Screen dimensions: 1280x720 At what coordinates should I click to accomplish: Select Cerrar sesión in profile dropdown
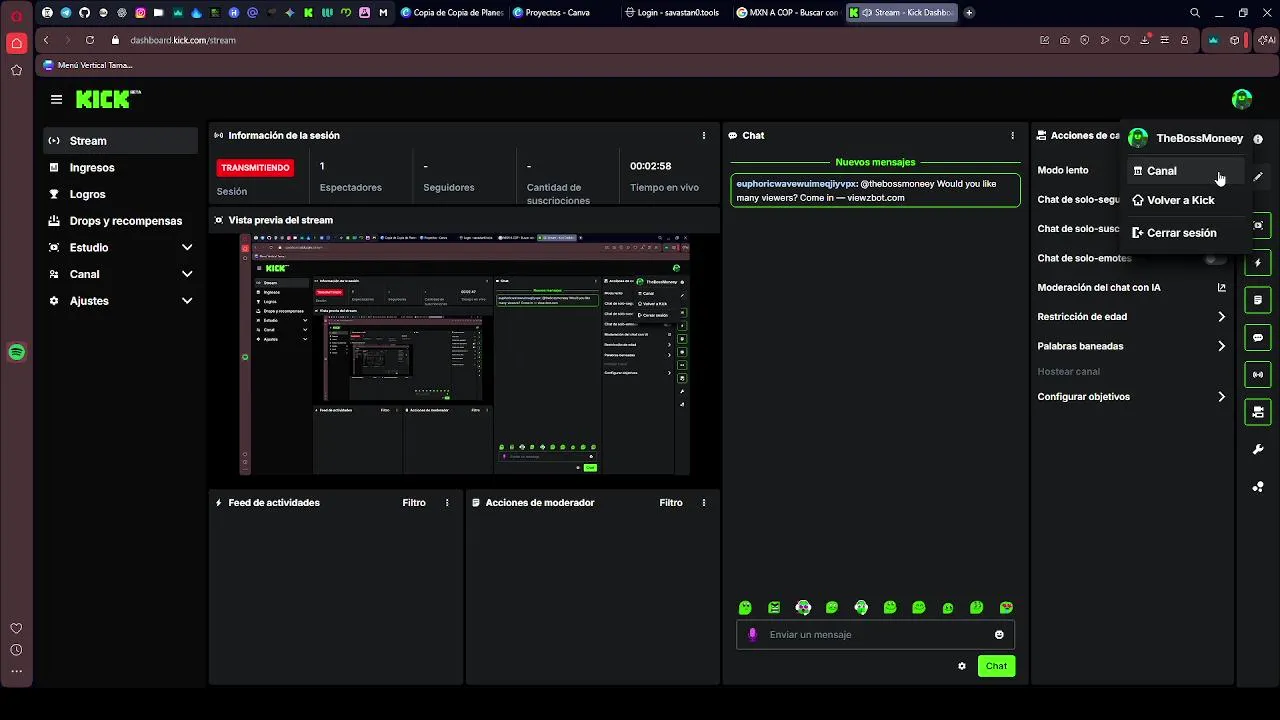(1186, 233)
